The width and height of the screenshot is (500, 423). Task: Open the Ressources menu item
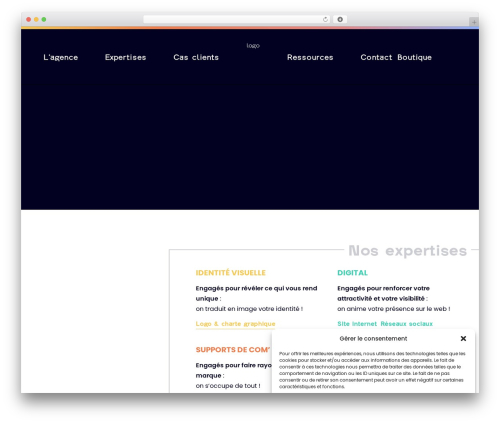[x=310, y=57]
